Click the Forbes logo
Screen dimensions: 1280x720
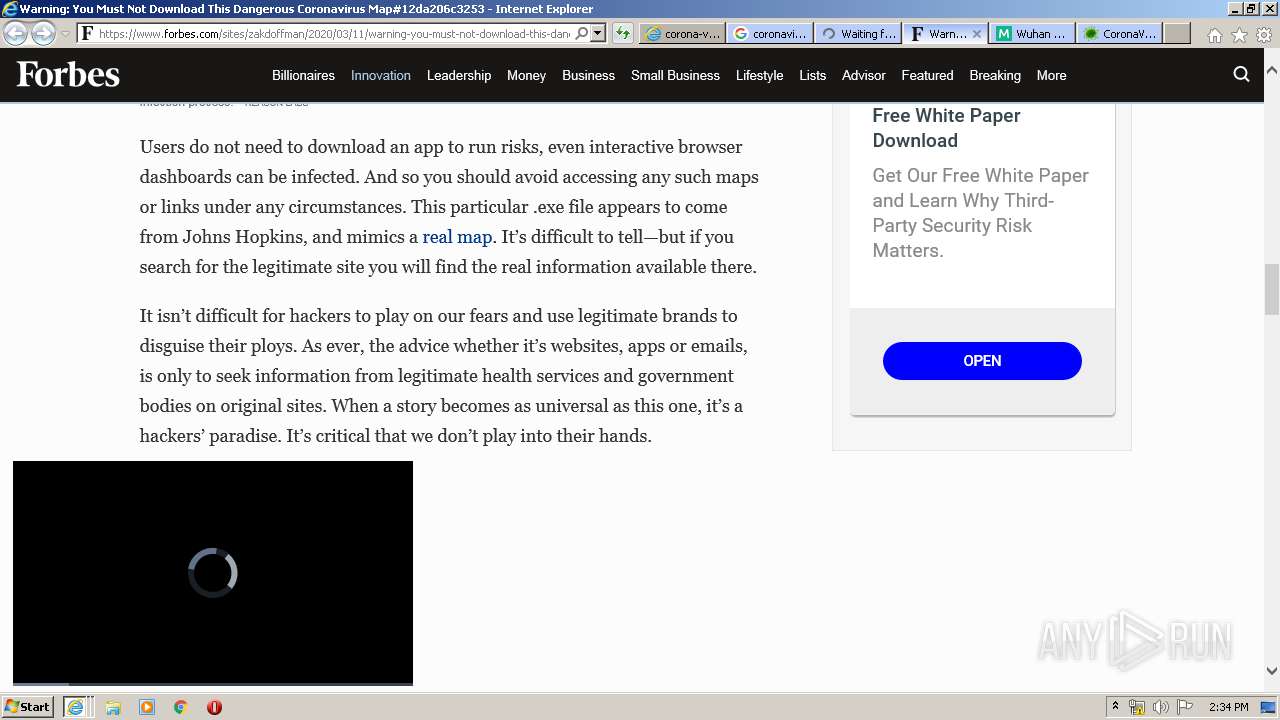(x=68, y=74)
